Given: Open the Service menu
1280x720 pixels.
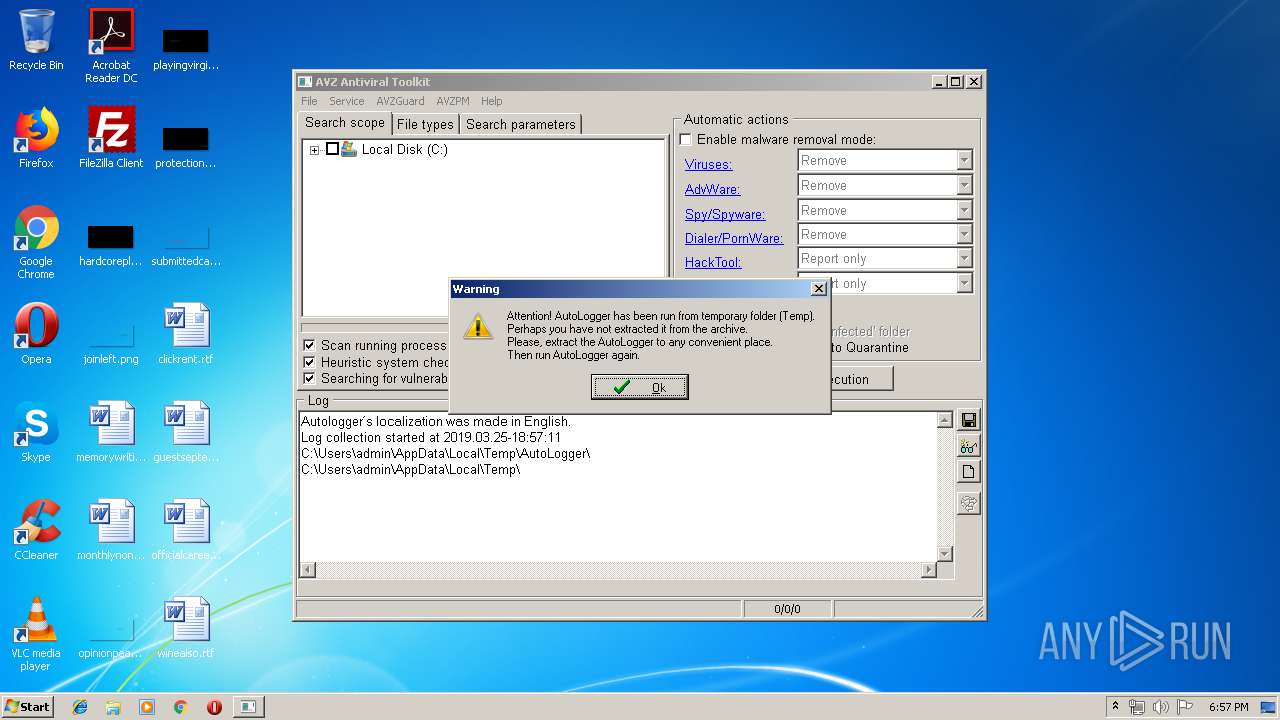Looking at the screenshot, I should 347,101.
